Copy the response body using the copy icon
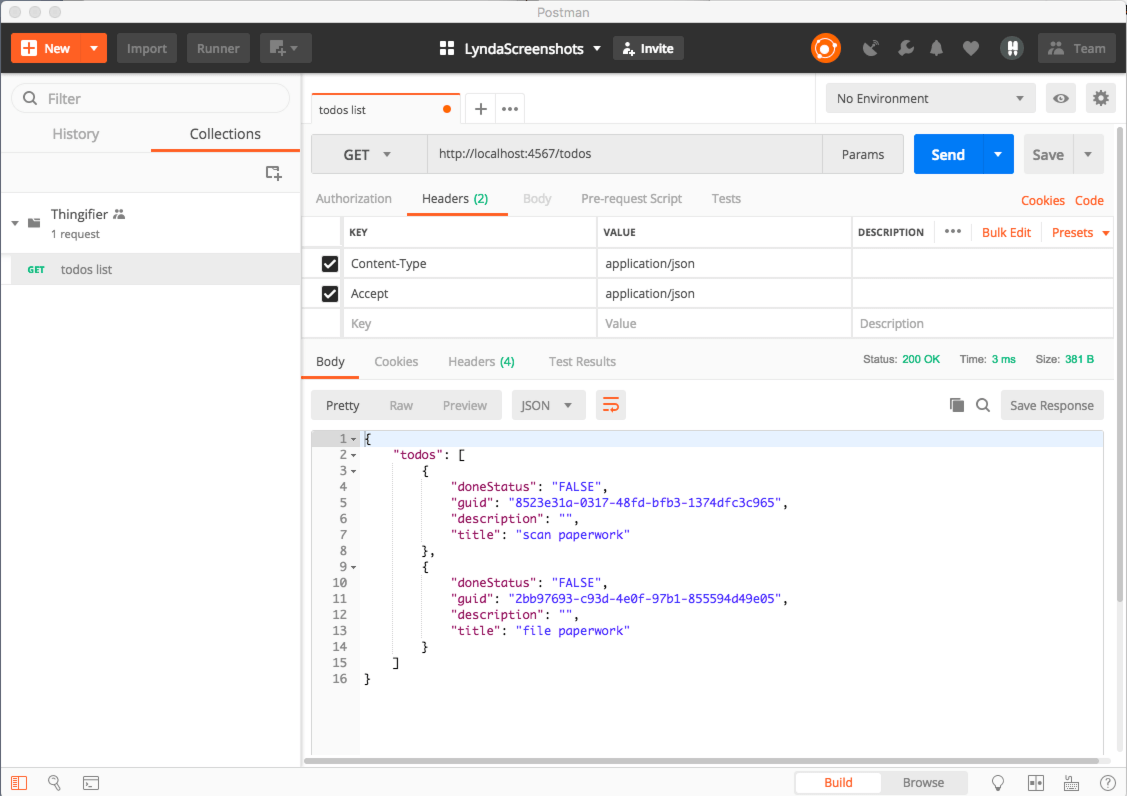This screenshot has height=796, width=1127. point(957,405)
